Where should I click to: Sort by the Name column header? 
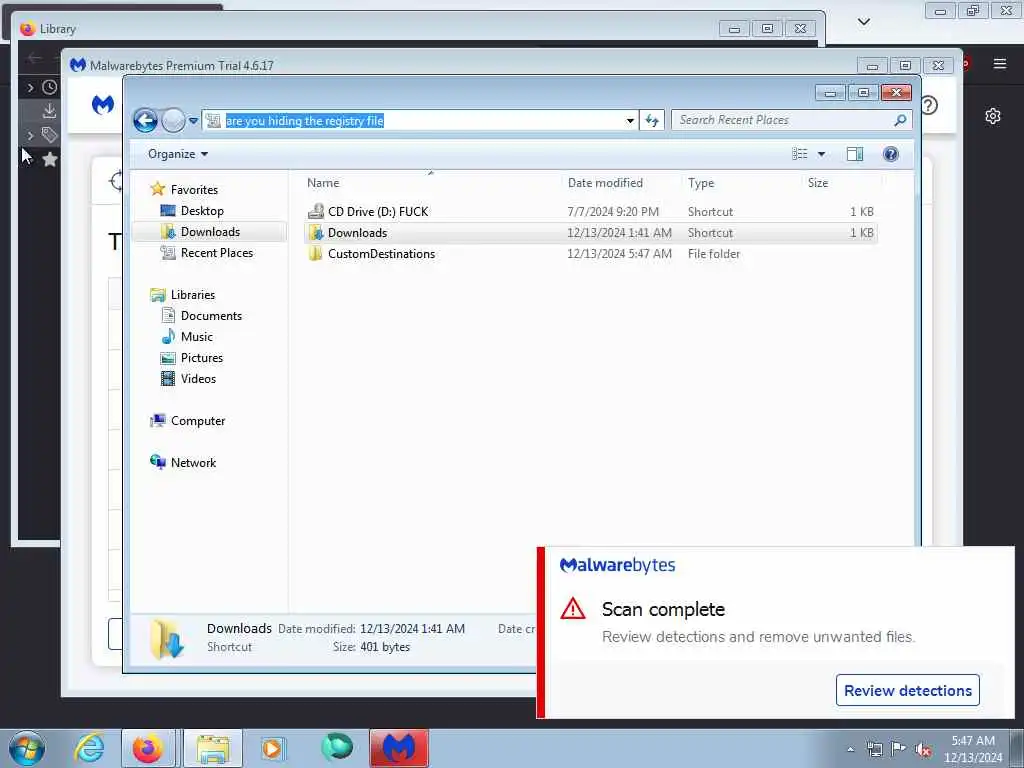click(431, 183)
